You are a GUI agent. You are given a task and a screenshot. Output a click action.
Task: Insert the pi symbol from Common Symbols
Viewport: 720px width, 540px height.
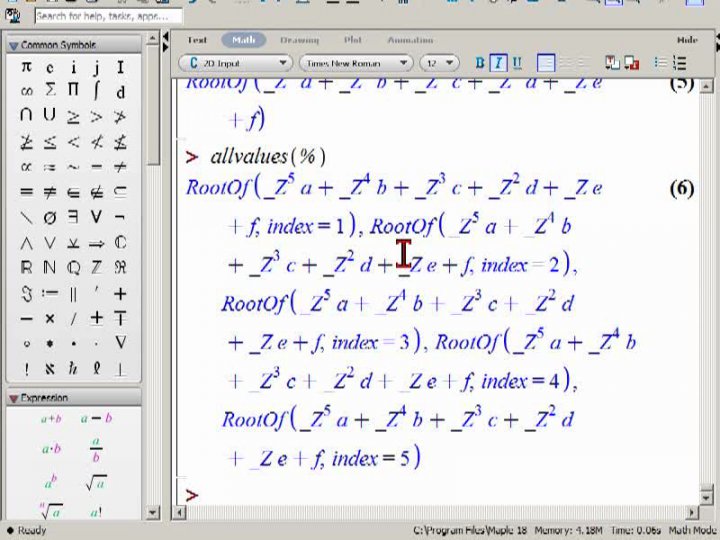[26, 68]
